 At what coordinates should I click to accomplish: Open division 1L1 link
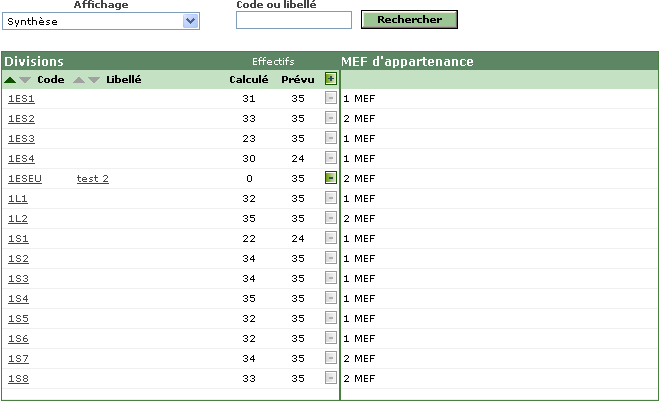coord(18,198)
